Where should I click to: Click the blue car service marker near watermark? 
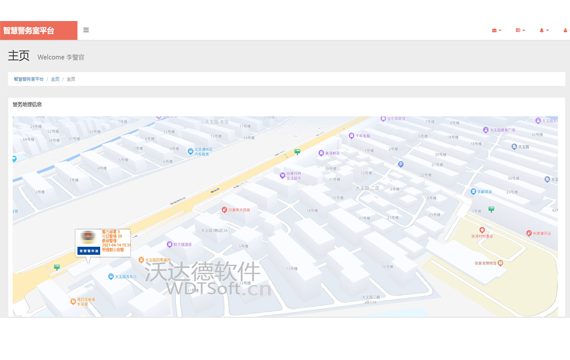(x=111, y=277)
